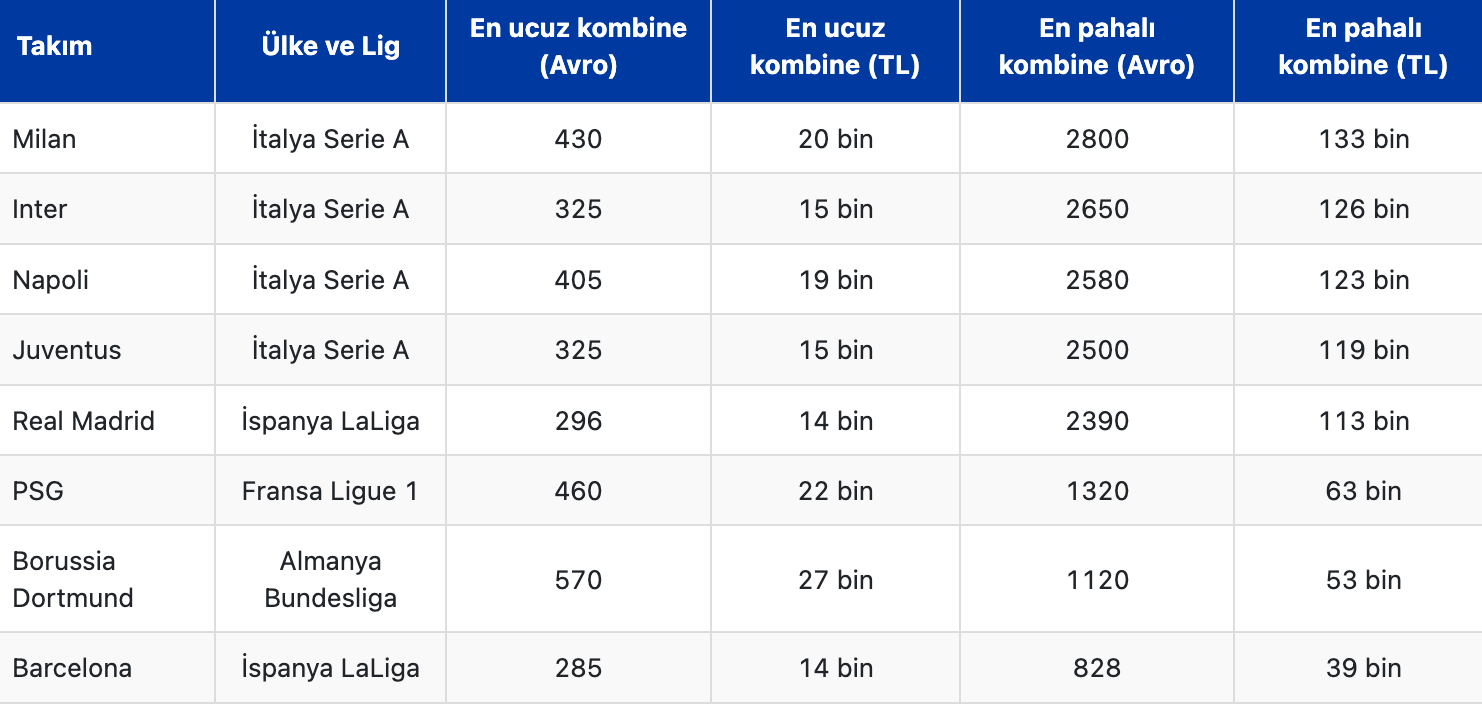Select the Inter team cell
1482x710 pixels.
tap(40, 209)
